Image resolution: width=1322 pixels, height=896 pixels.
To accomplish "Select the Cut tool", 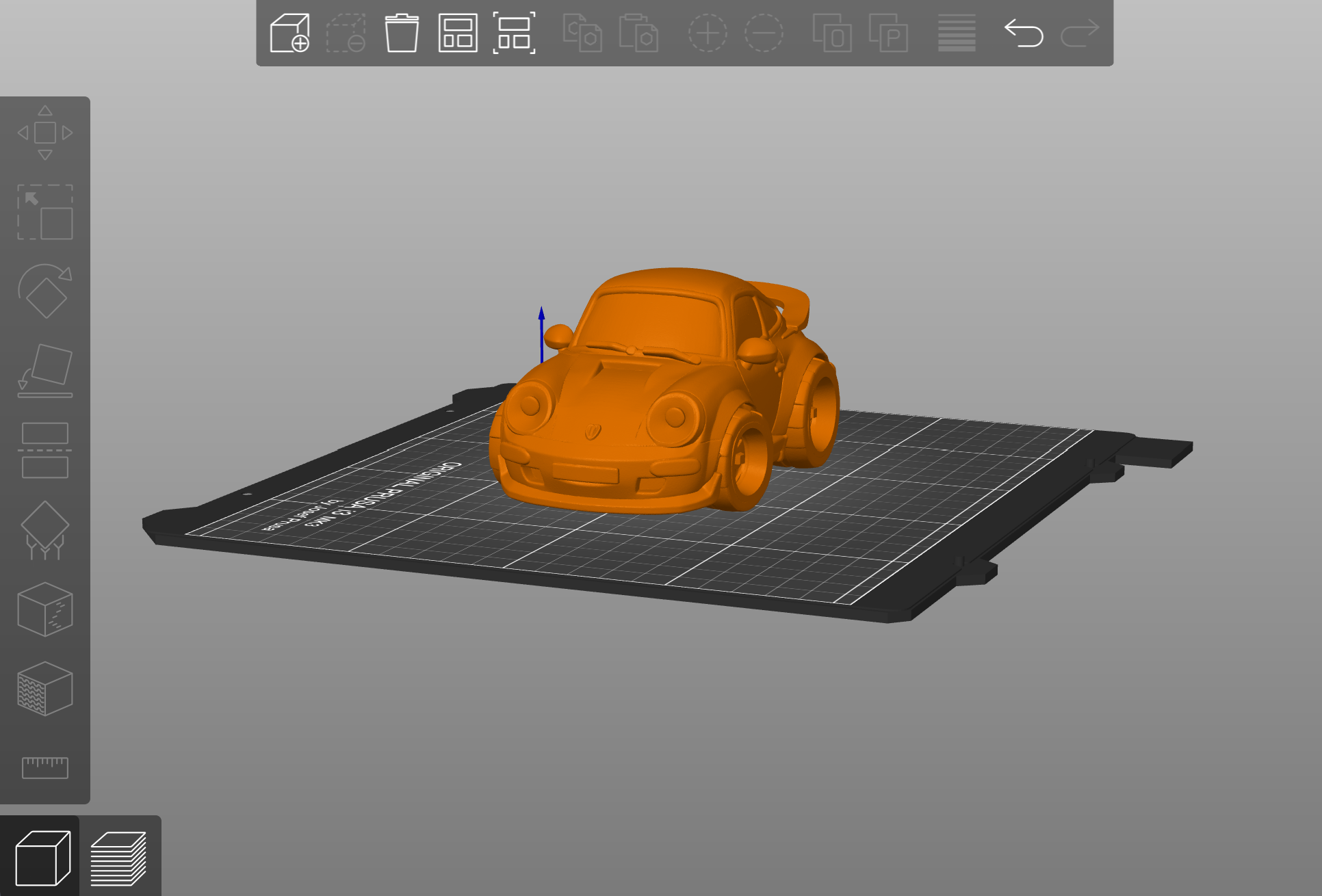I will point(45,451).
